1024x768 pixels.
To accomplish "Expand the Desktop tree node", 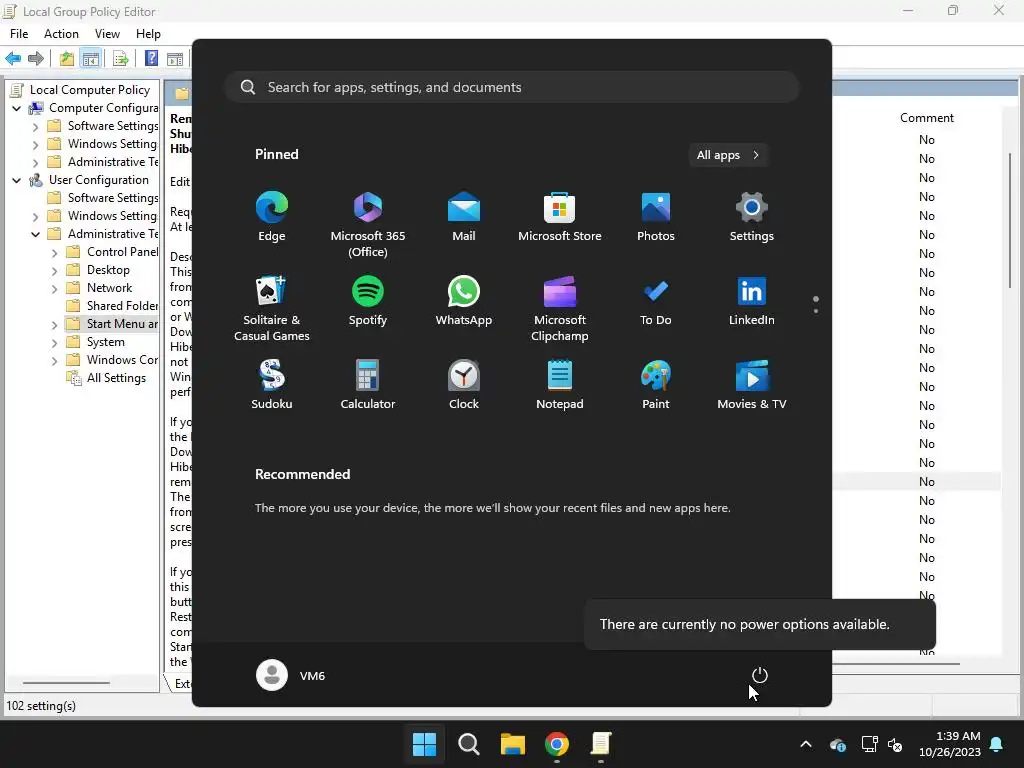I will (55, 270).
